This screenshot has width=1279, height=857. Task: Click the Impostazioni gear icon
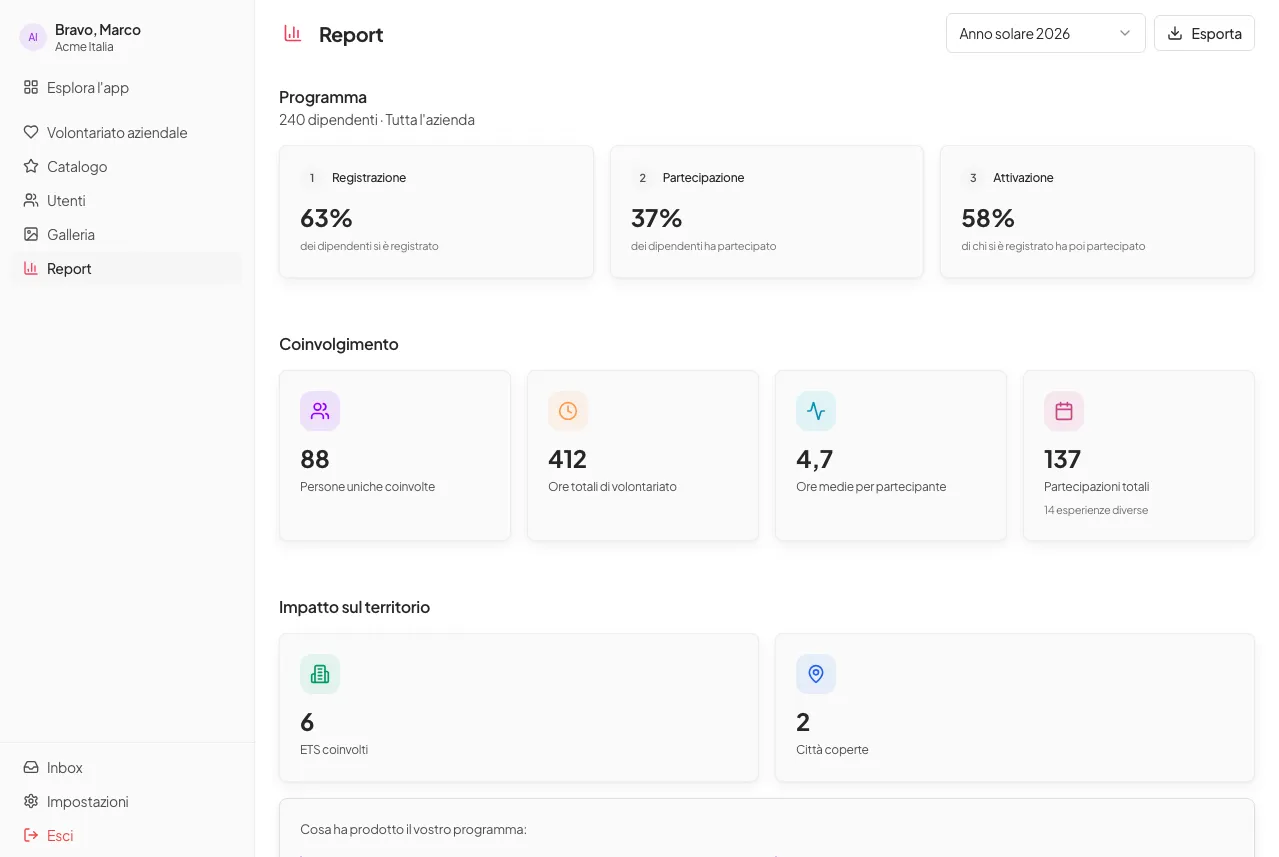click(x=31, y=801)
